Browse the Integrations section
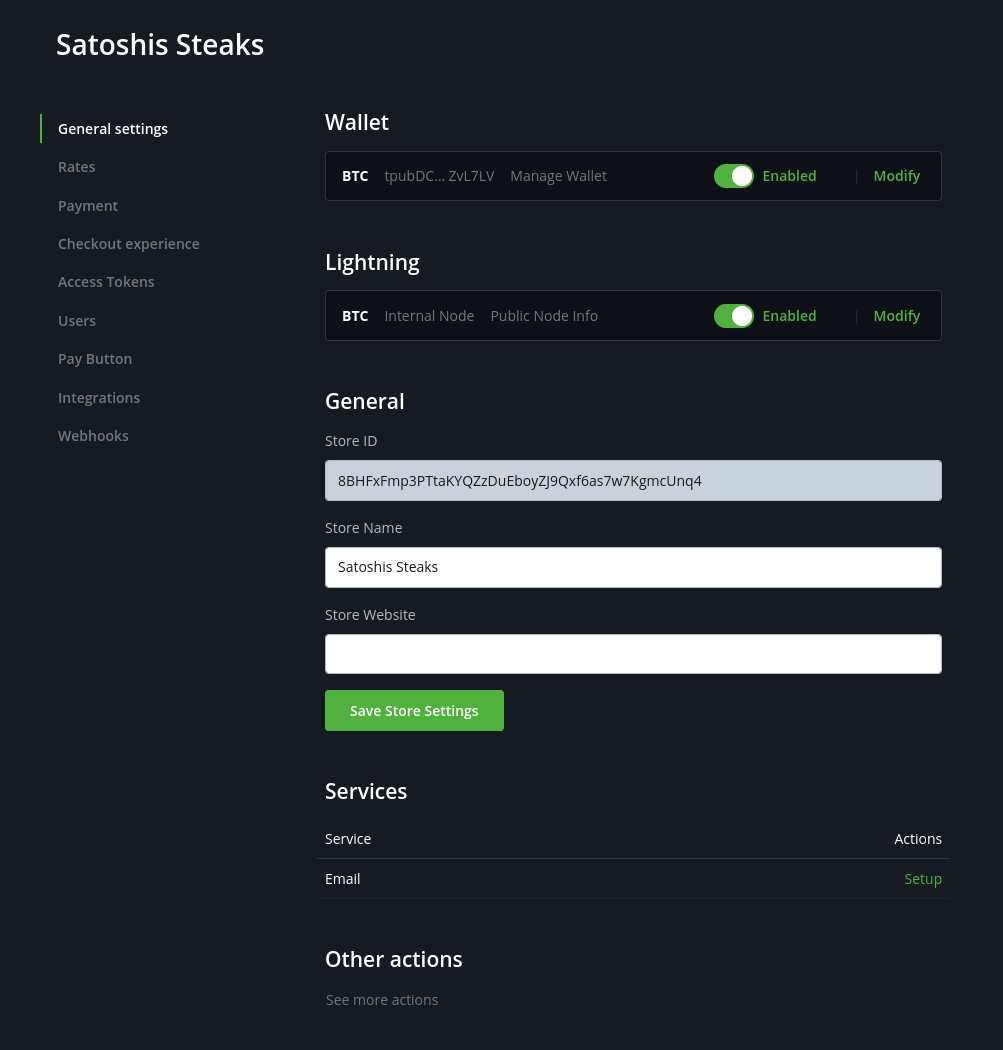1003x1050 pixels. [99, 397]
